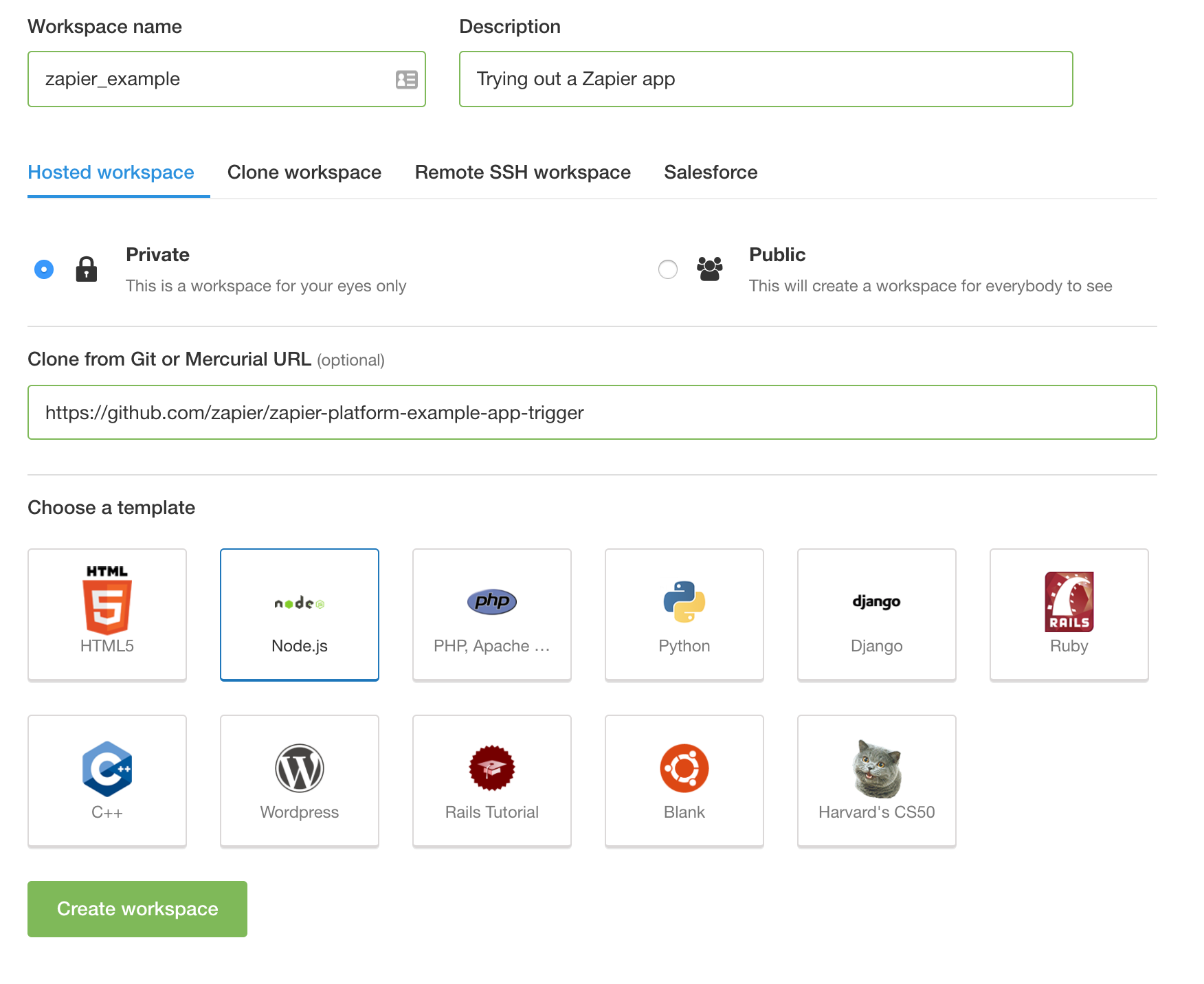Click the C++ template label

[107, 812]
